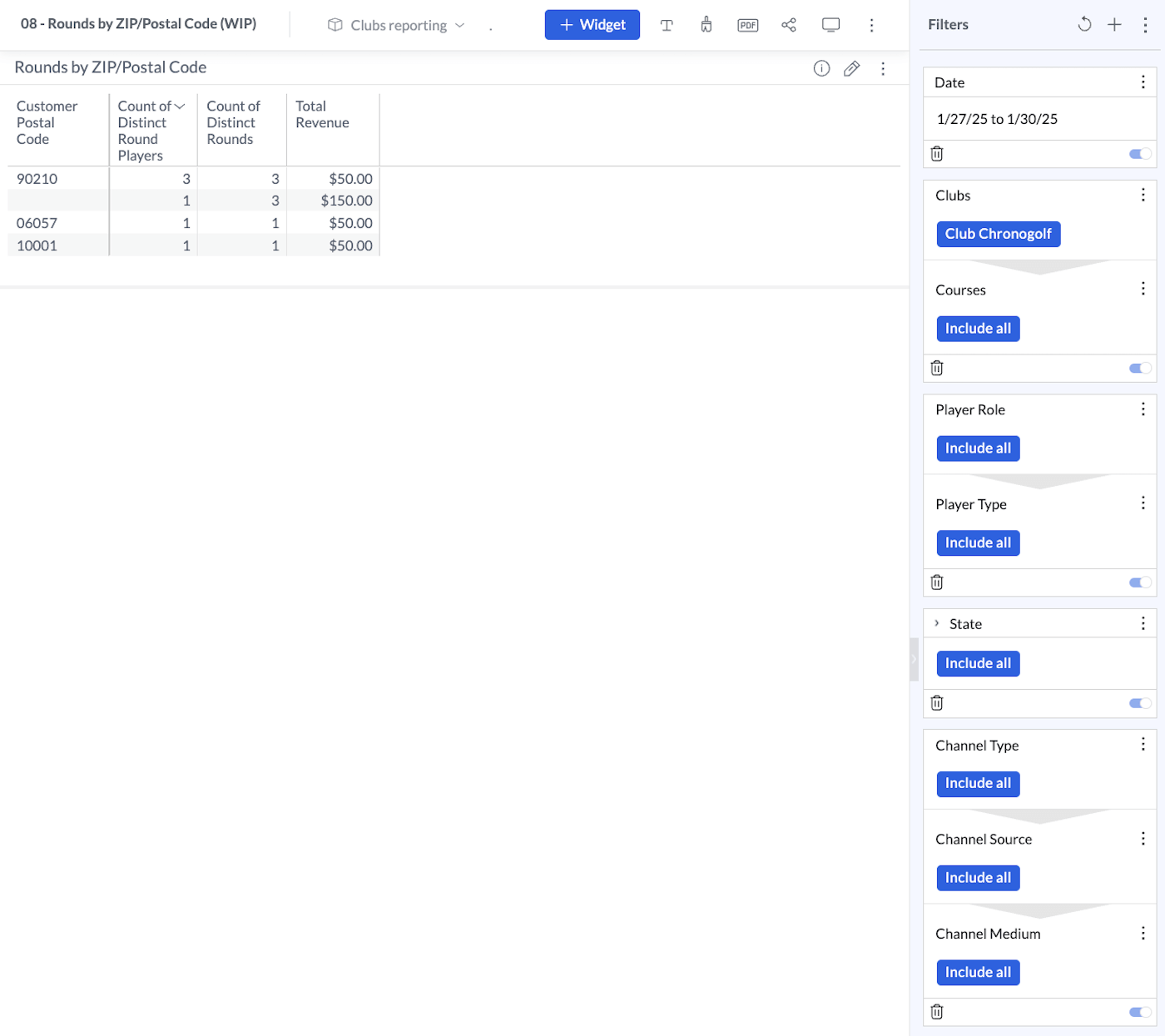This screenshot has height=1036, width=1165.
Task: Add a text widget with the T icon
Action: [667, 25]
